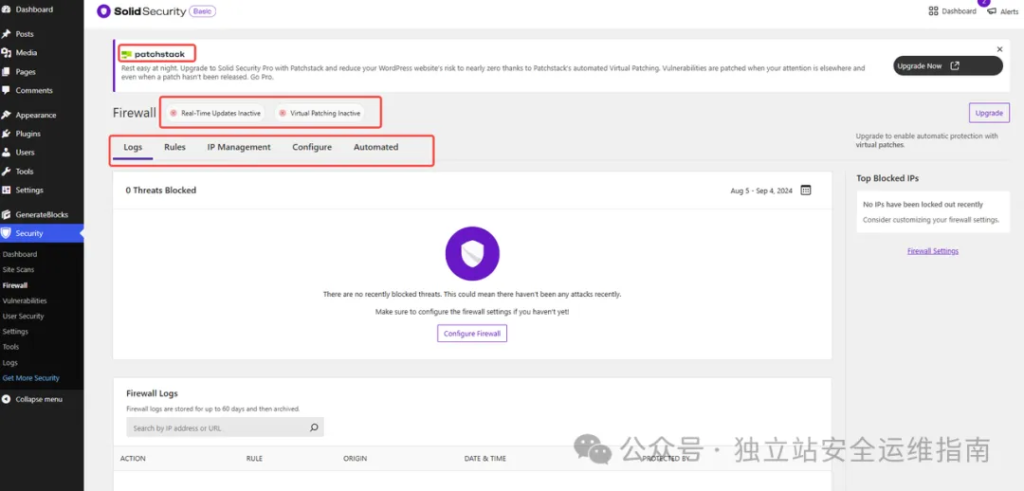Image resolution: width=1024 pixels, height=491 pixels.
Task: Open the Configure tab
Action: (312, 148)
